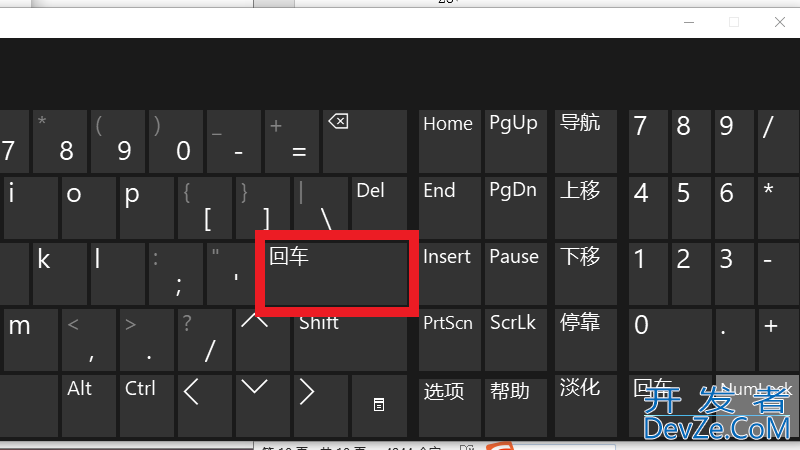Tap the semicolon and colon key
The width and height of the screenshot is (800, 450).
pos(176,274)
